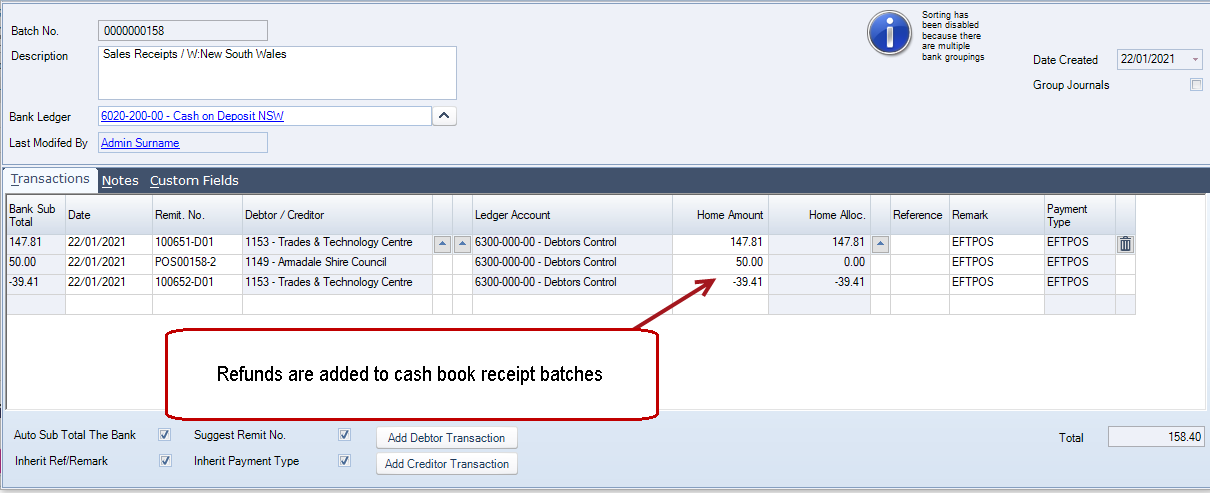This screenshot has height=493, width=1210.
Task: Click the Home Alloc. column header
Action: [819, 215]
